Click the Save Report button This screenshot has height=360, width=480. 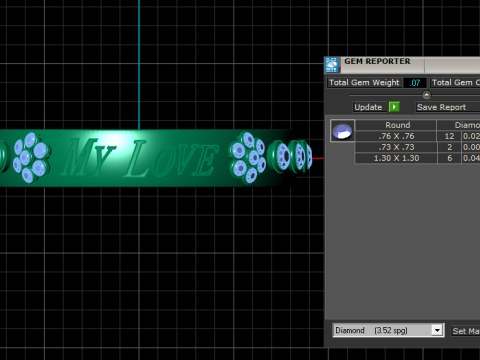coord(448,107)
